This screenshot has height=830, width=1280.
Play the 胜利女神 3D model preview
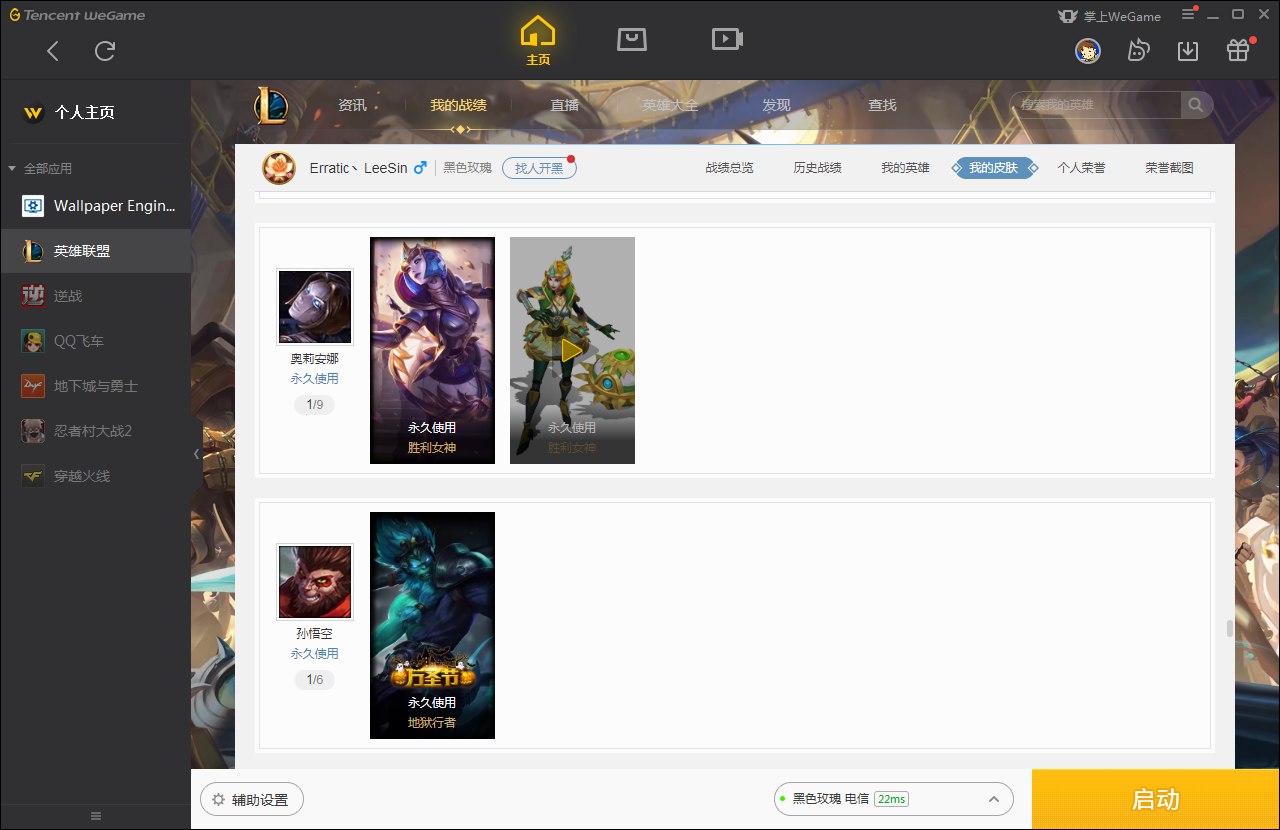pyautogui.click(x=572, y=350)
